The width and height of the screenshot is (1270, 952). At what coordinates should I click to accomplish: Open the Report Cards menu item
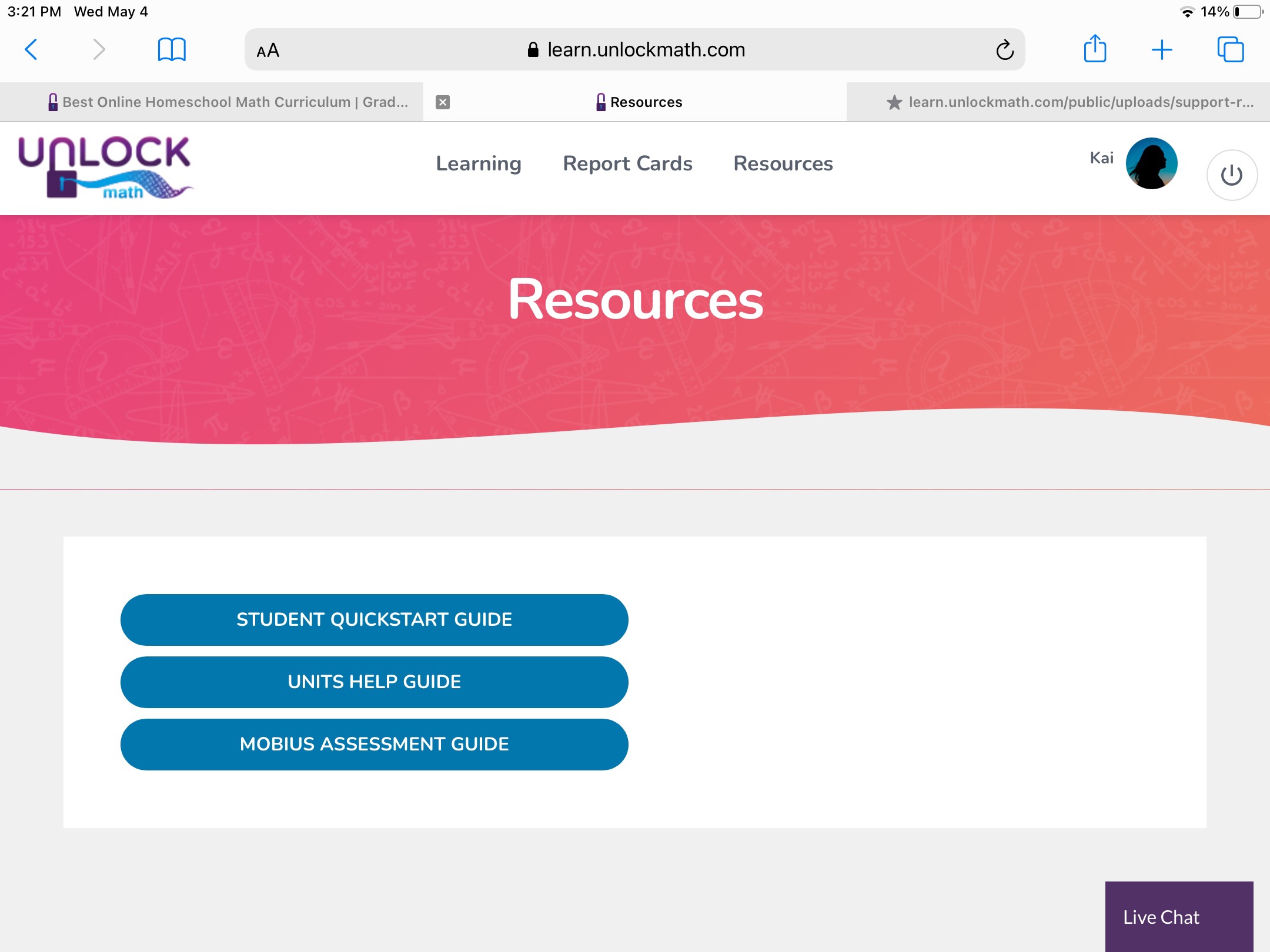click(627, 163)
